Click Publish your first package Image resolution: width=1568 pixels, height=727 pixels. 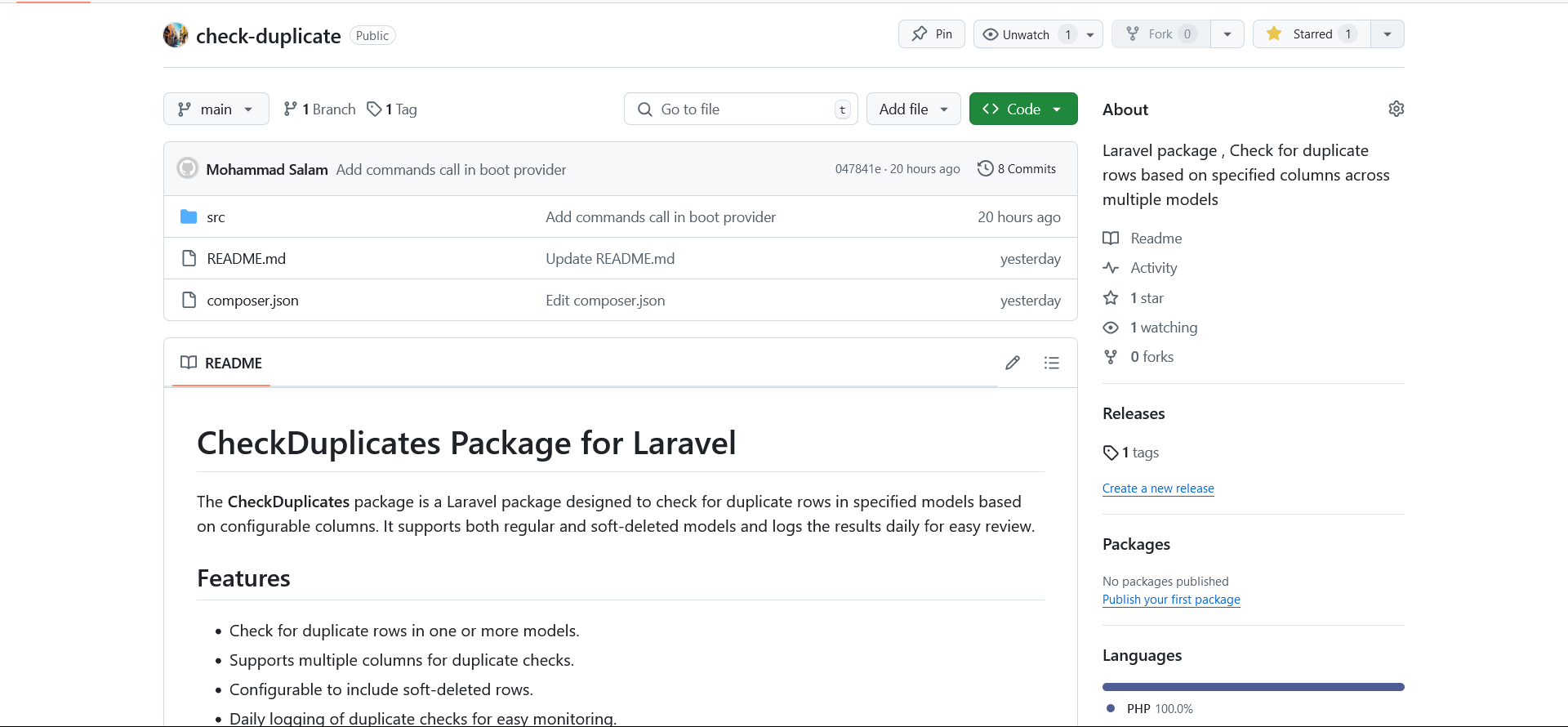1171,600
